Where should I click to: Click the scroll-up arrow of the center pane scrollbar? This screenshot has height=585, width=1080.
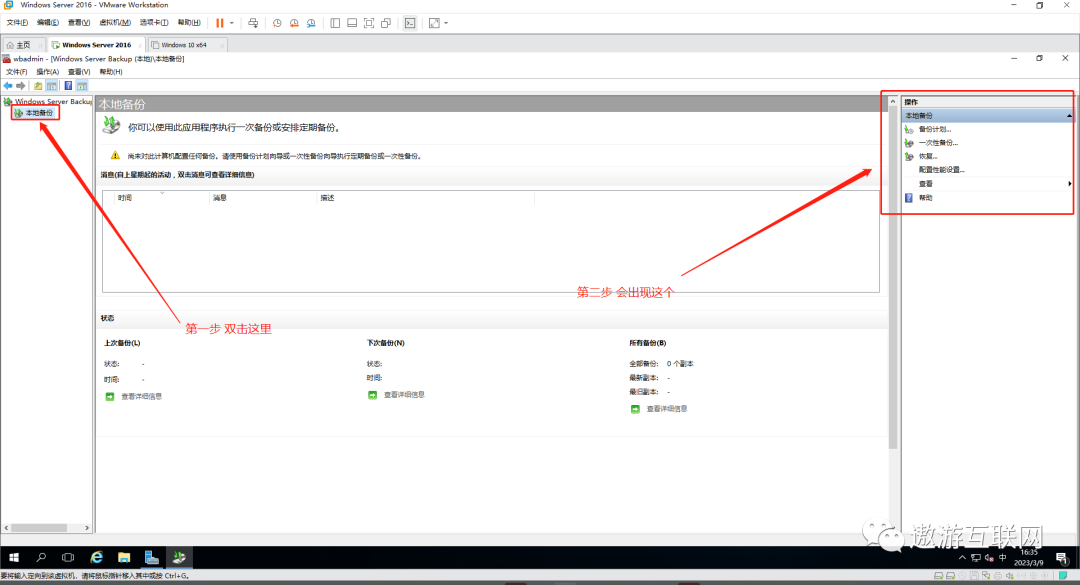coord(893,101)
